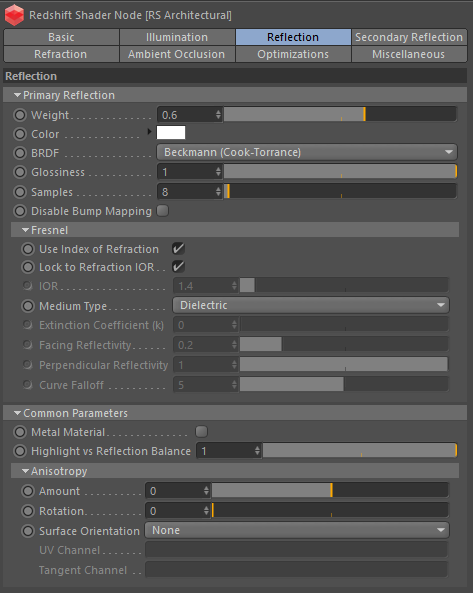Screen dimensions: 473x593
Task: Click the Highlight vs Reflection Balance animation circle
Action: [x=20, y=451]
